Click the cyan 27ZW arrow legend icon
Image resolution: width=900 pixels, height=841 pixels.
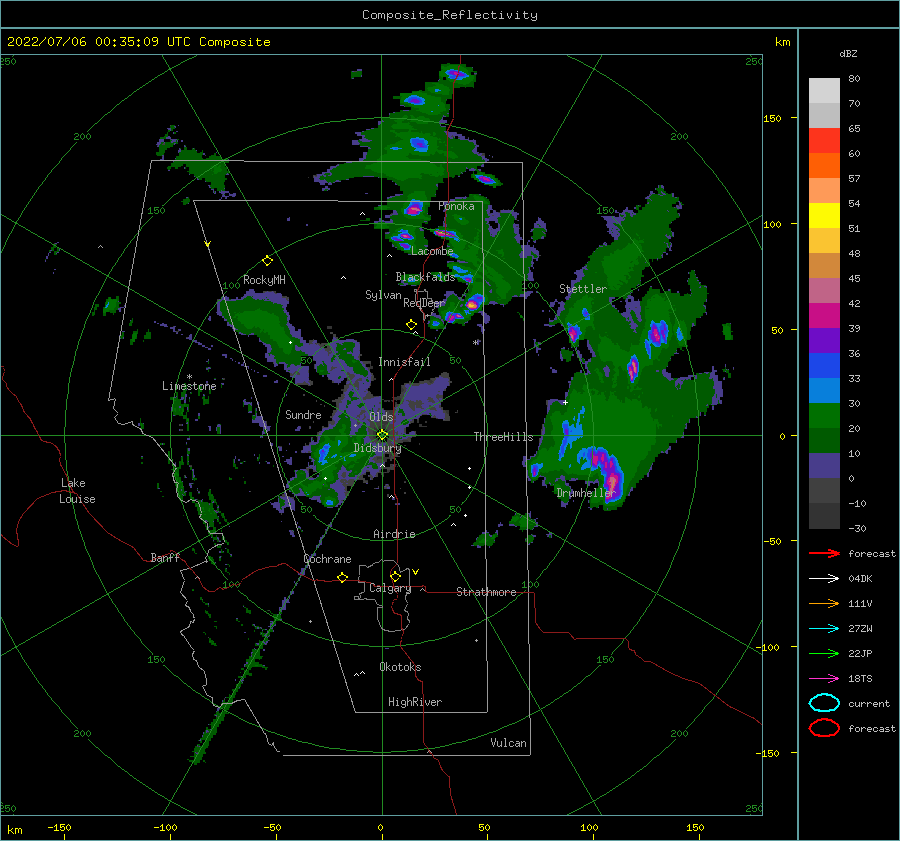pyautogui.click(x=824, y=629)
